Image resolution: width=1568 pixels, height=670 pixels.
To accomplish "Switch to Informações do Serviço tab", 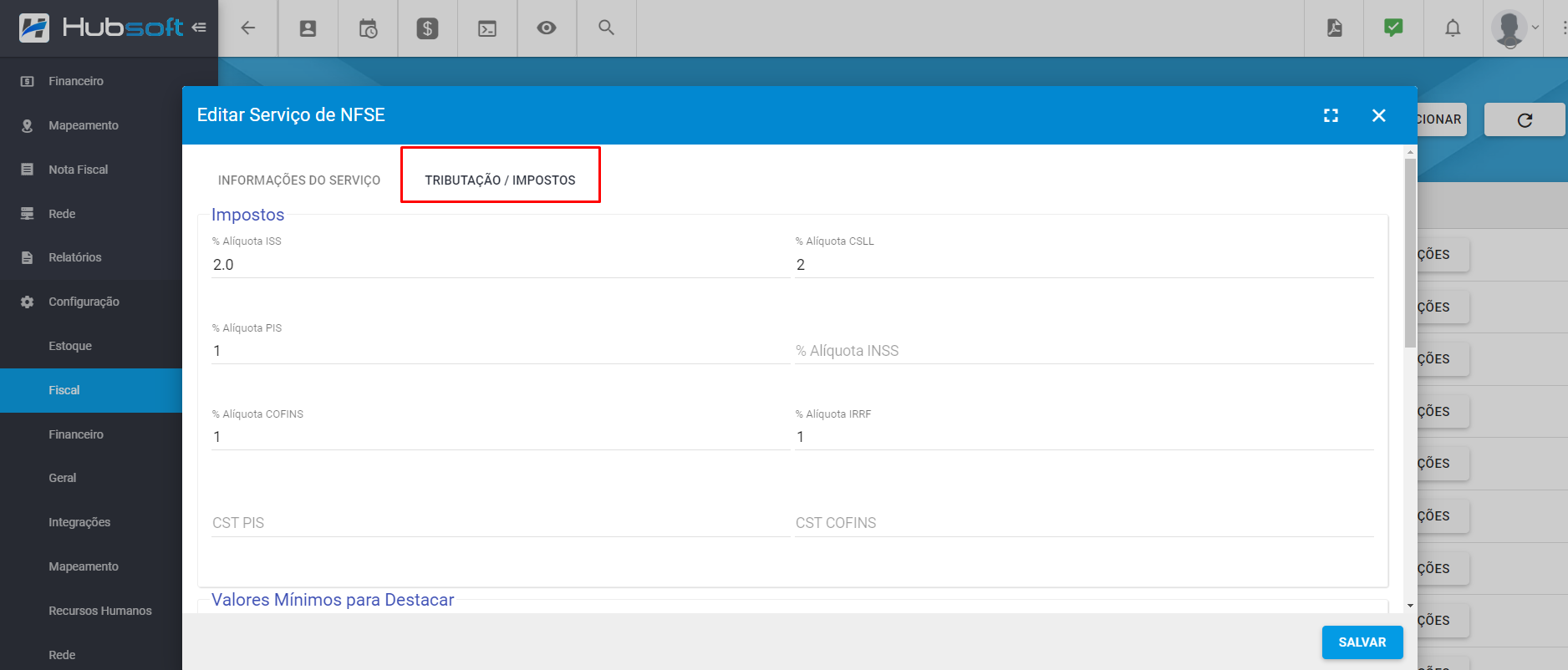I will click(298, 180).
